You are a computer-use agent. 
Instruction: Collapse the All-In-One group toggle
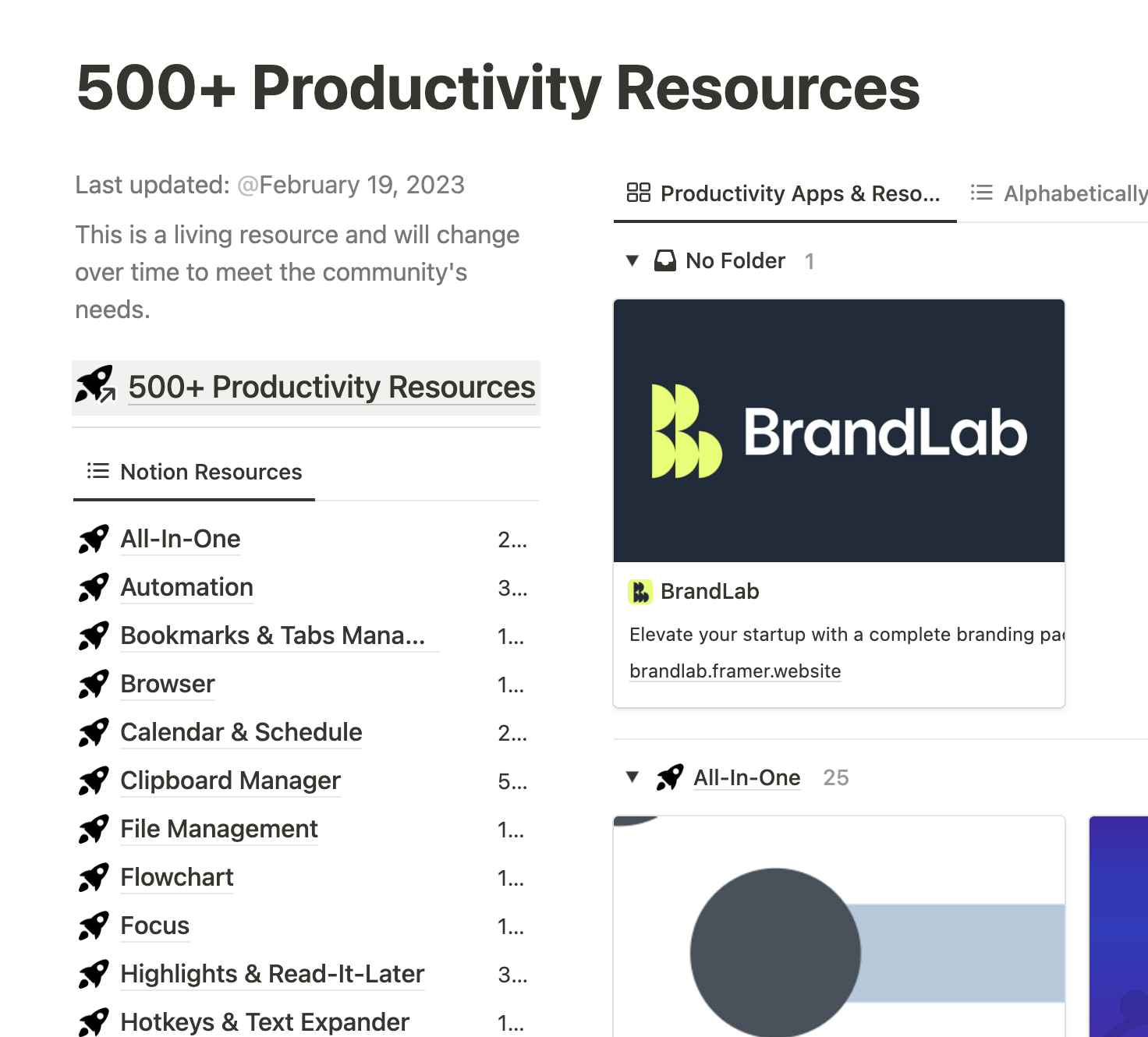coord(632,777)
